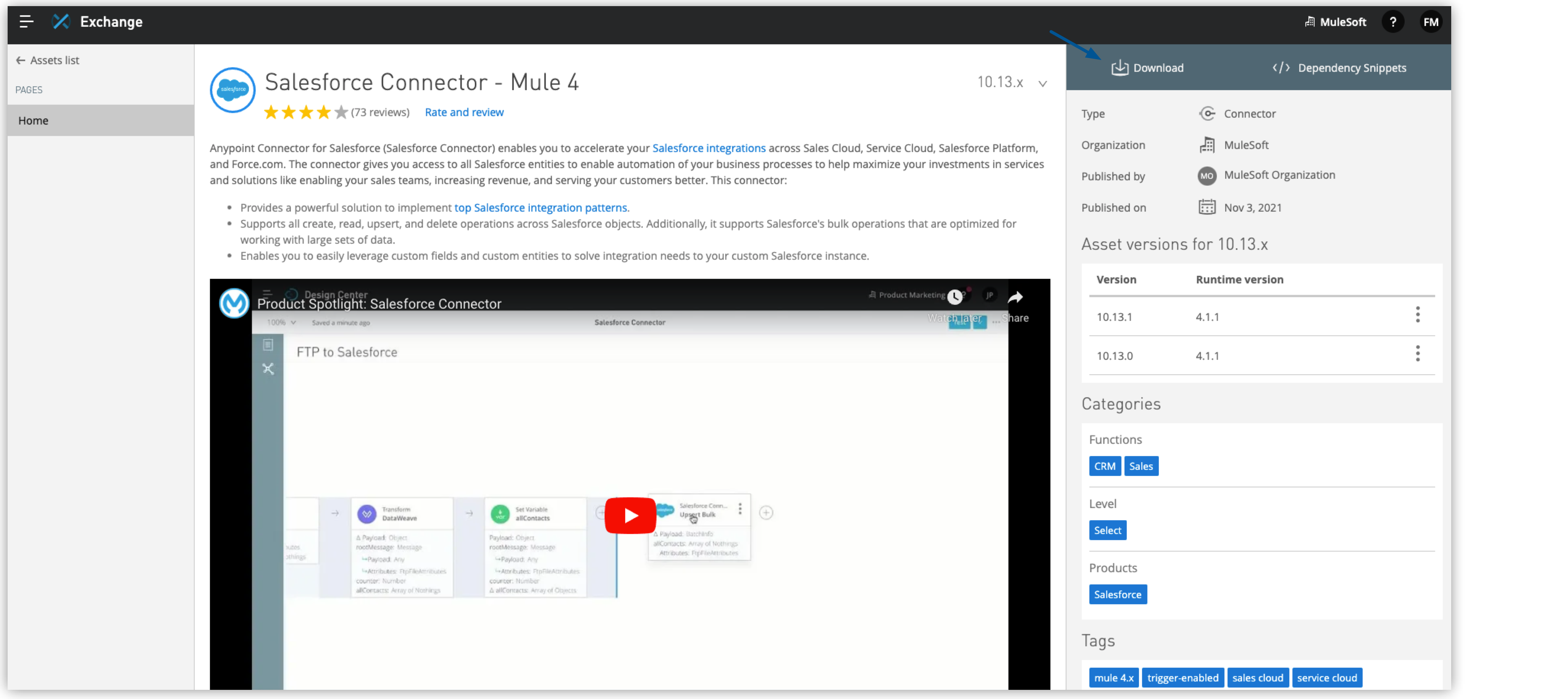Play the Product Spotlight video
The image size is (1568, 699).
[630, 515]
